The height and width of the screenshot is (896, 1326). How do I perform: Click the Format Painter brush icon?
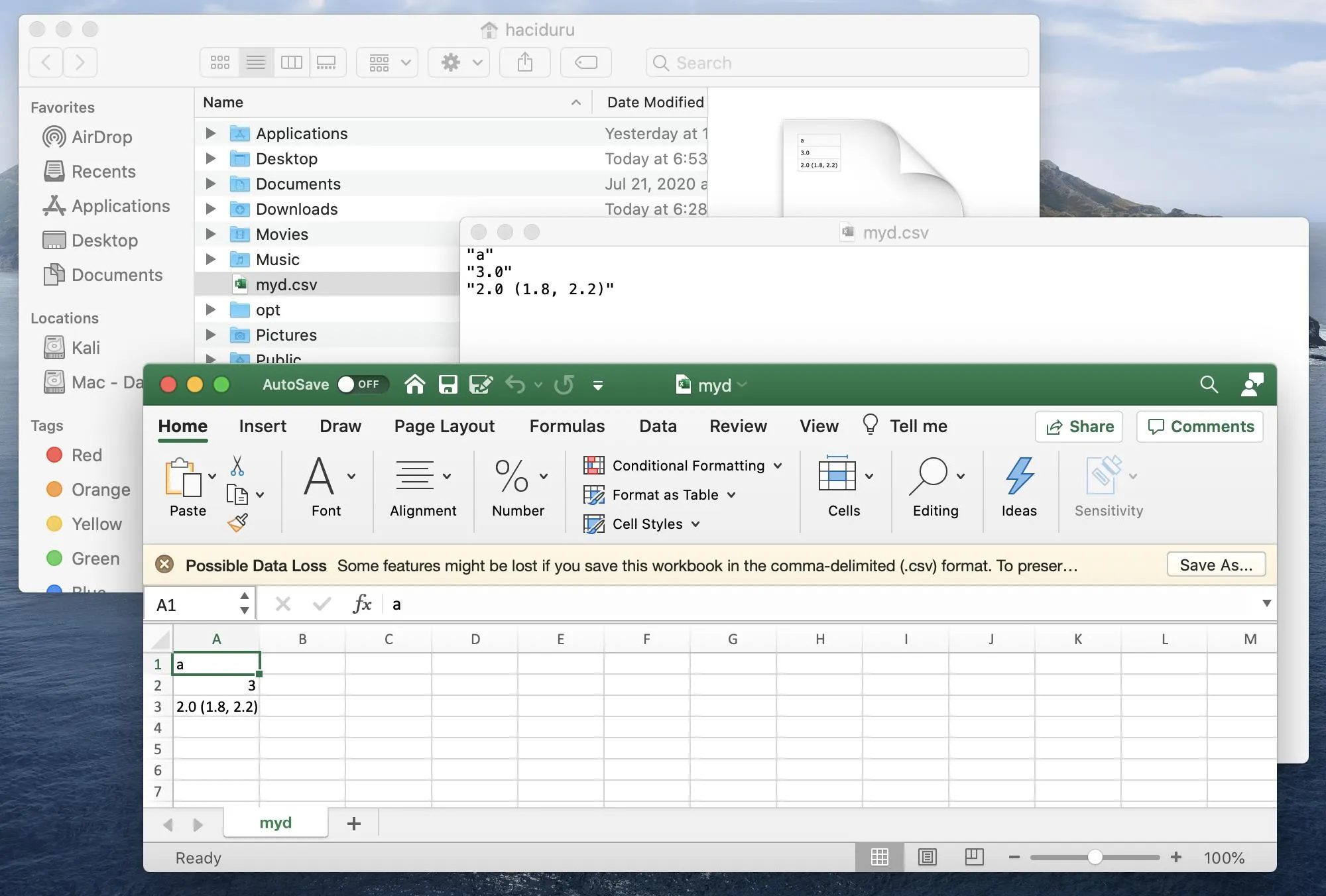point(237,523)
